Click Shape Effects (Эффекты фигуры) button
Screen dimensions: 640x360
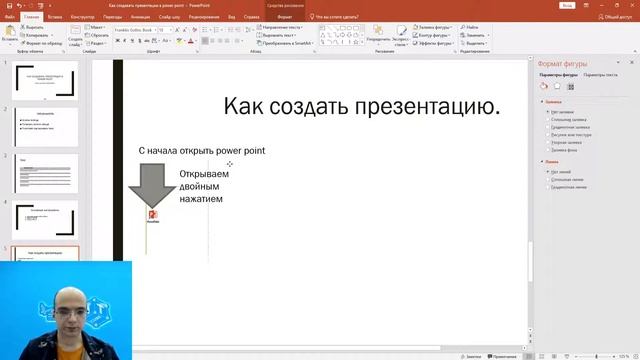(433, 43)
